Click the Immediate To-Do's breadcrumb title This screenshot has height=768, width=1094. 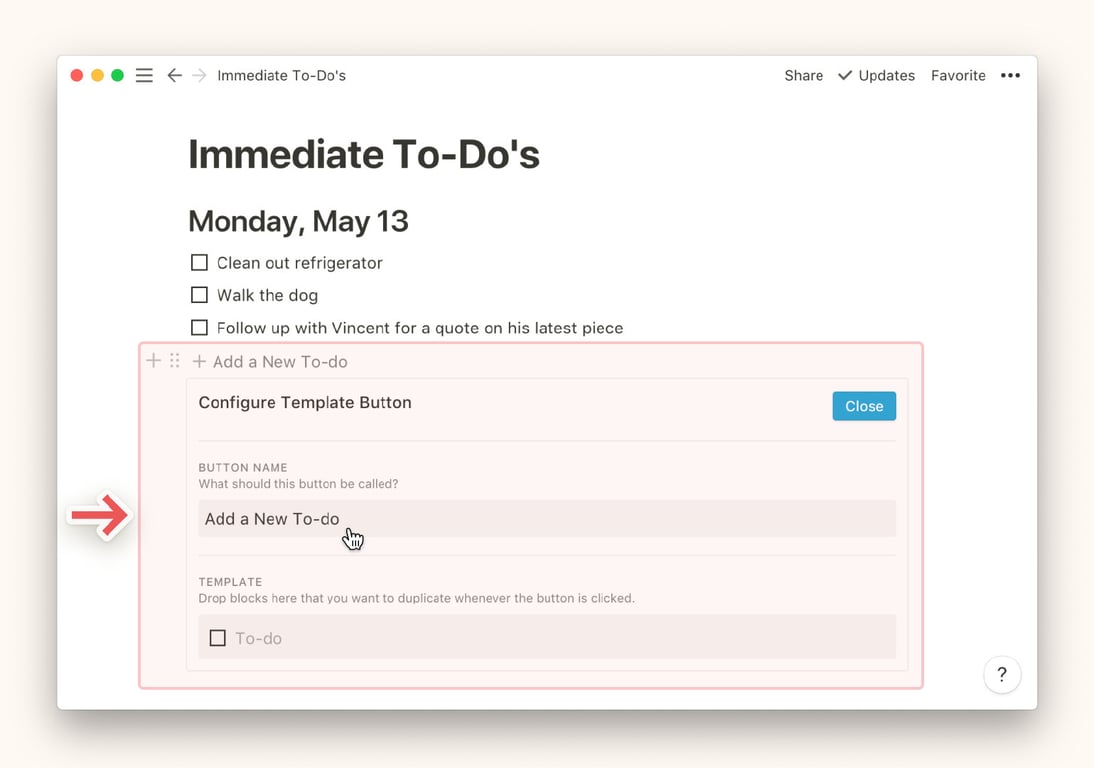click(x=281, y=76)
